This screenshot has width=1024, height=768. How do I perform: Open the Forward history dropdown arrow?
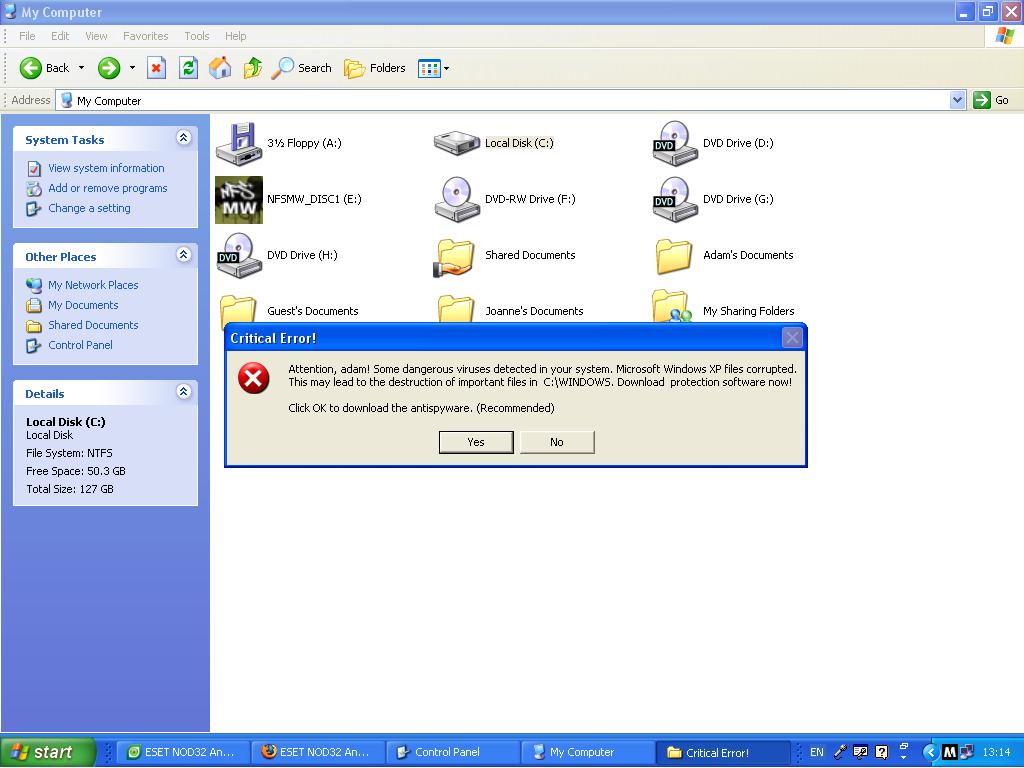[x=133, y=68]
